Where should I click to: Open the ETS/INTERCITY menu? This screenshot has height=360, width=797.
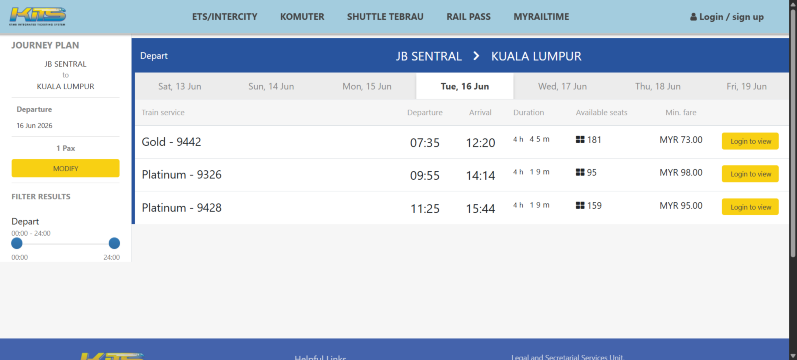[x=225, y=17]
